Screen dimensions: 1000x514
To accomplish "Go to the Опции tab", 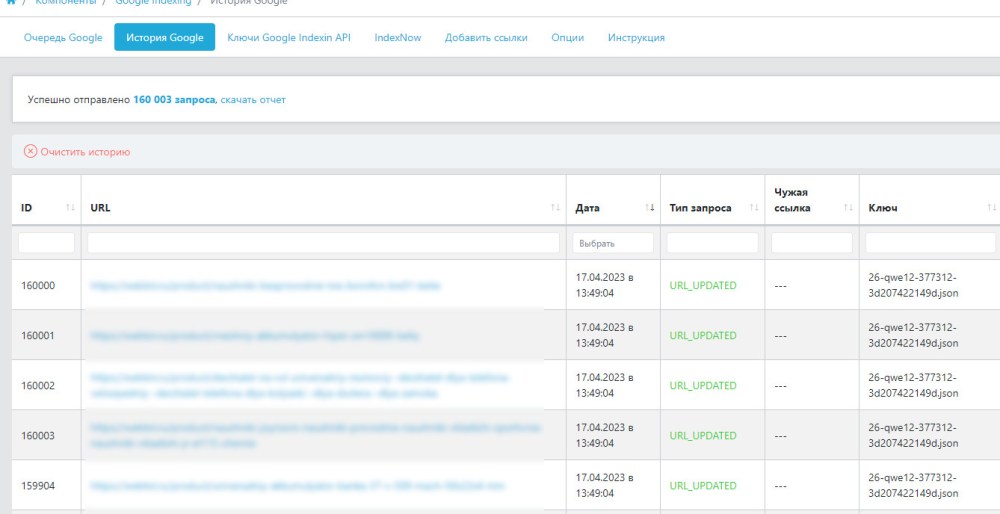I will pos(568,38).
